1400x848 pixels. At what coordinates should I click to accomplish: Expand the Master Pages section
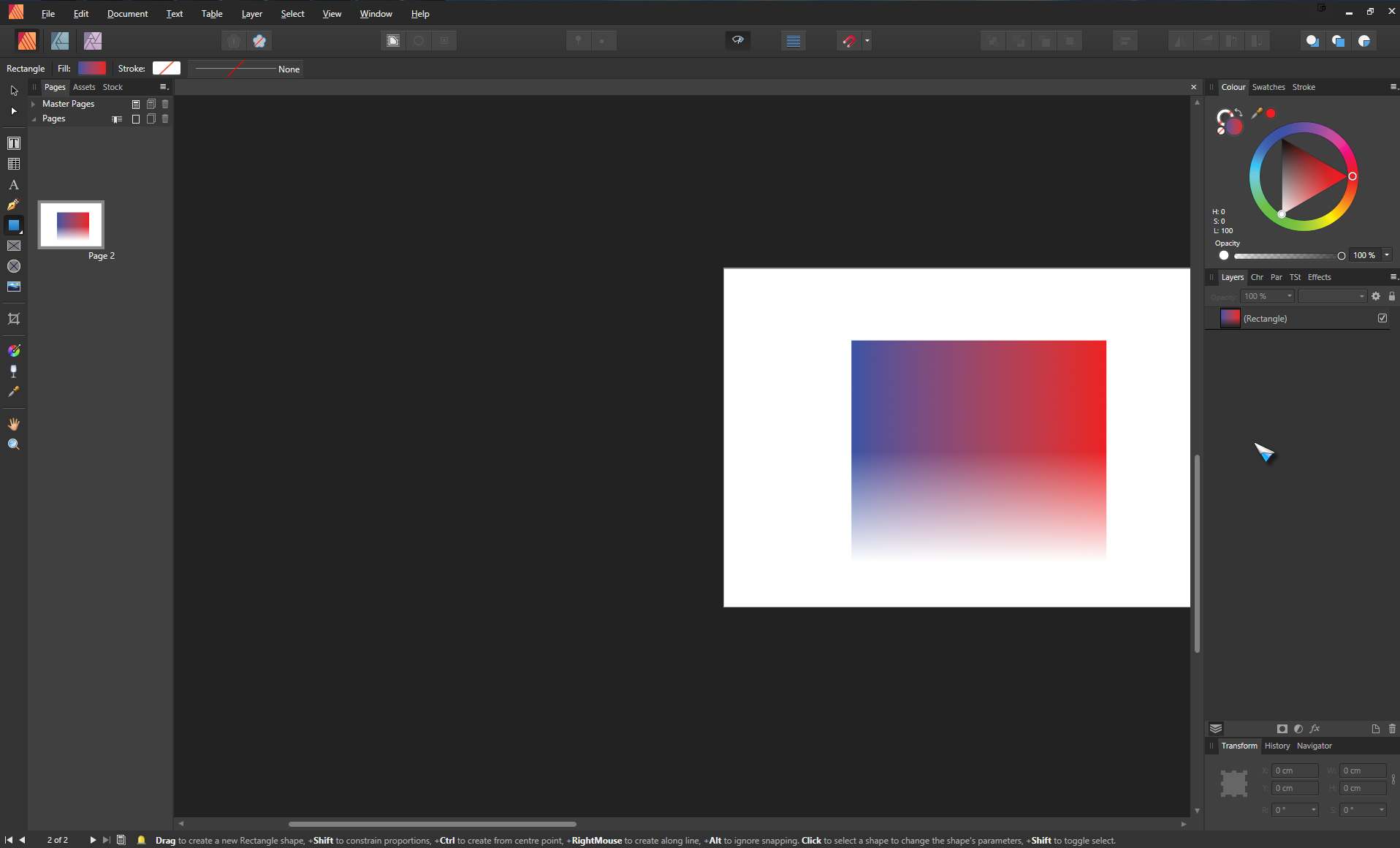34,104
